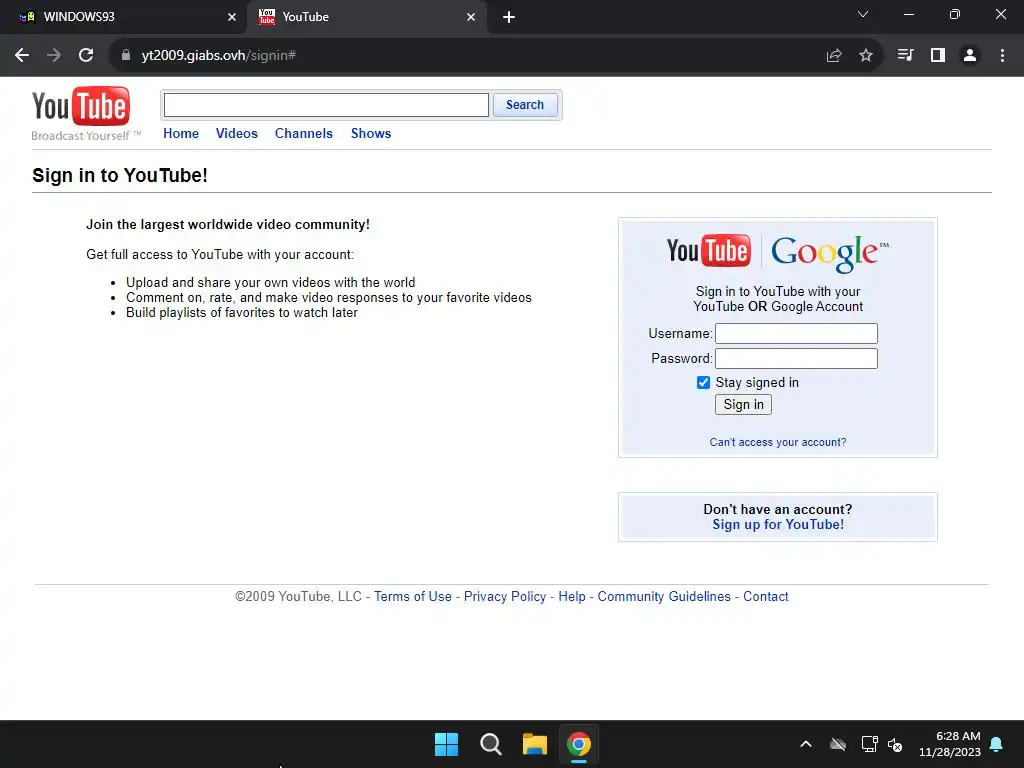This screenshot has height=768, width=1024.
Task: Follow the Can't access your account link
Action: point(778,442)
